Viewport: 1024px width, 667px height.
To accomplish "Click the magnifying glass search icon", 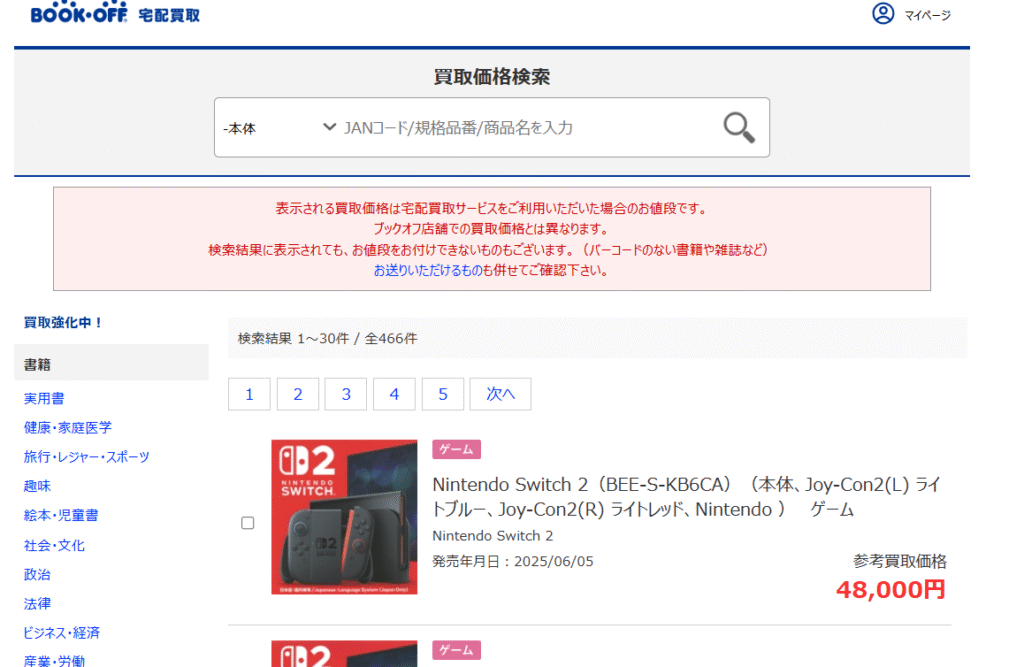I will (x=739, y=127).
